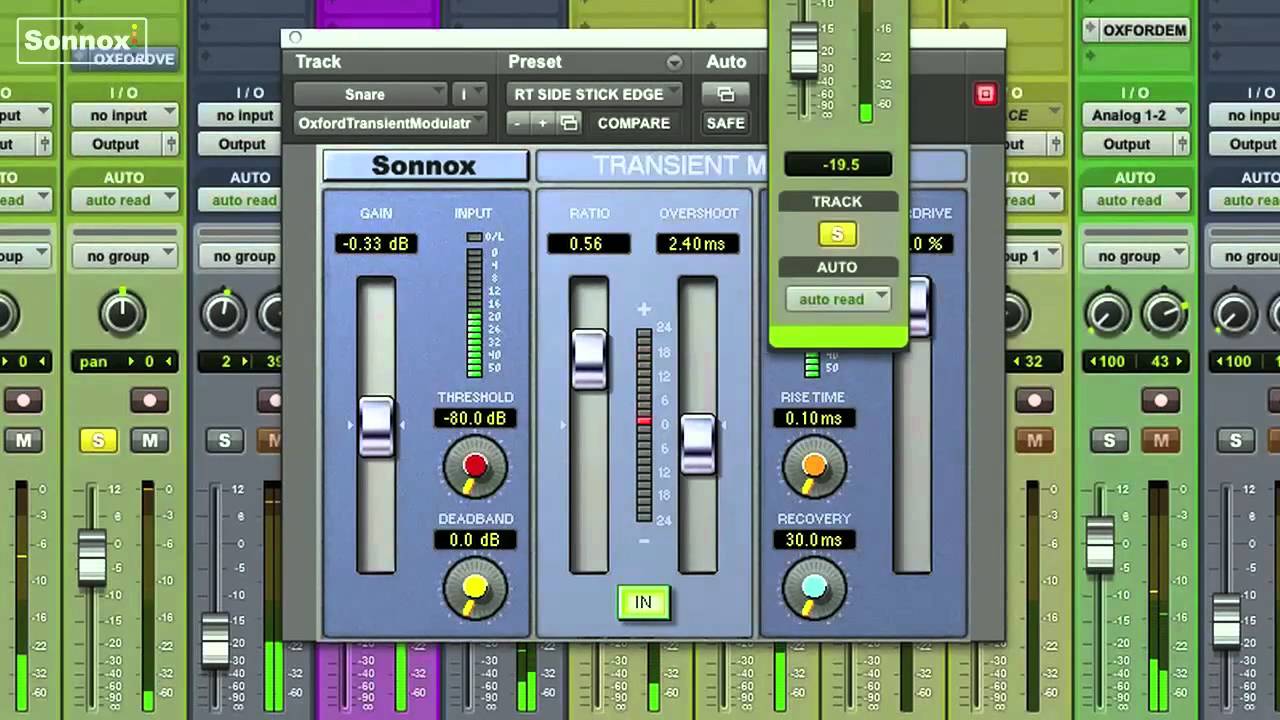Unsolo the yellow S on 'pan 0' track

pyautogui.click(x=98, y=440)
